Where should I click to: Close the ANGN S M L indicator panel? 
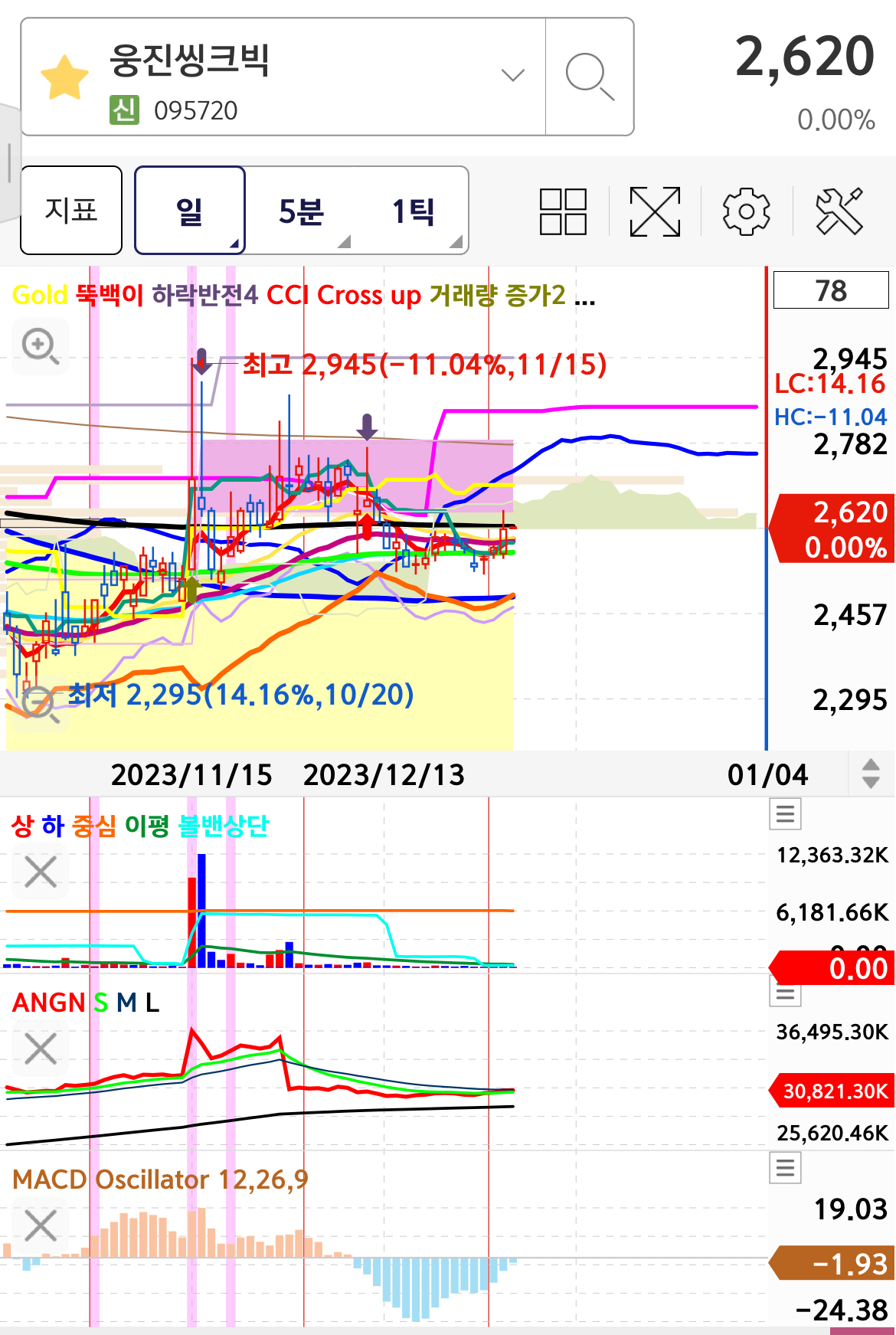41,1049
